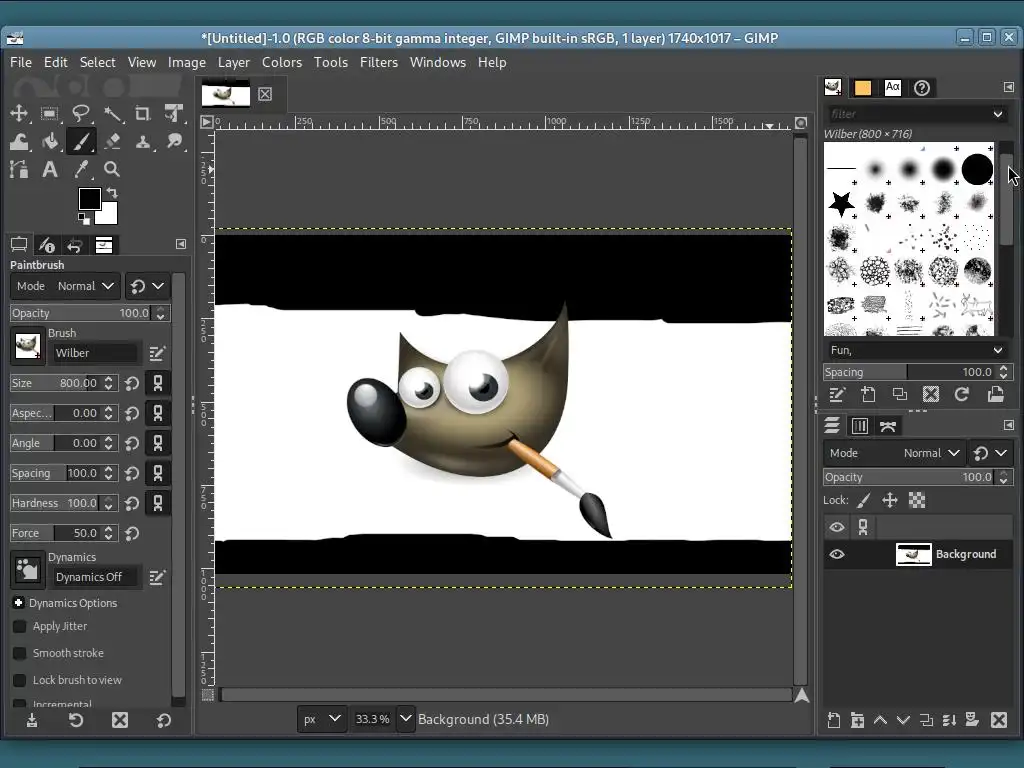Delete tool preset icon in options footer
The image size is (1024, 768).
click(120, 720)
